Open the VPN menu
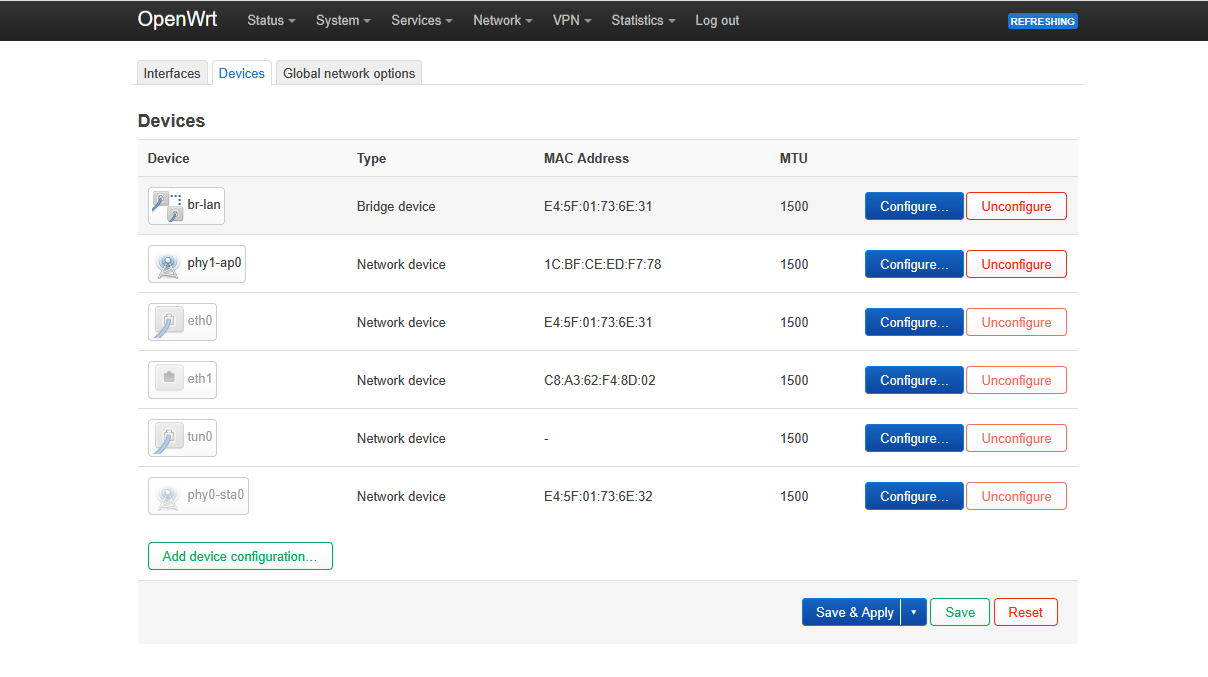Screen dimensions: 1208x677 pyautogui.click(x=572, y=20)
